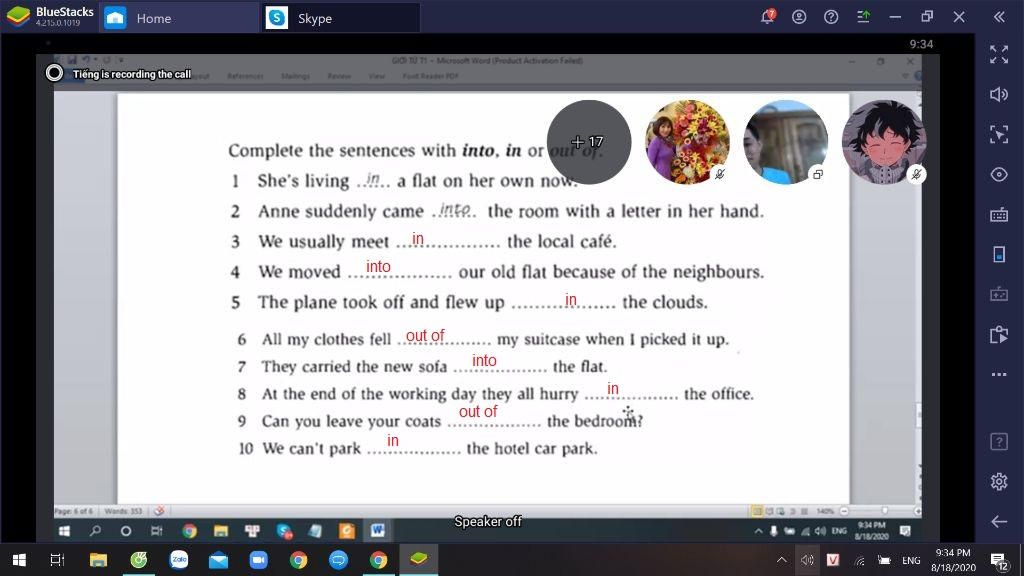
Task: Click the 'Speaker off' label
Action: pyautogui.click(x=488, y=521)
